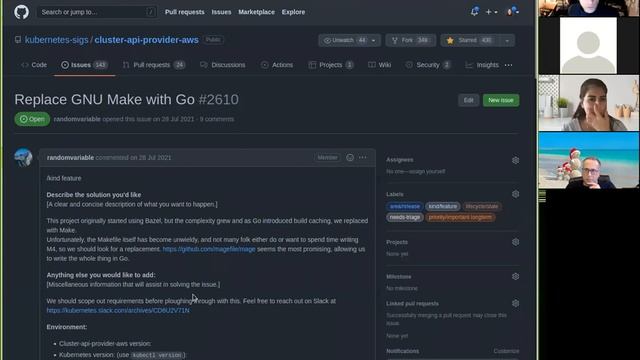This screenshot has width=640, height=360.
Task: Expand the Unwatch dropdown arrow
Action: [x=373, y=40]
